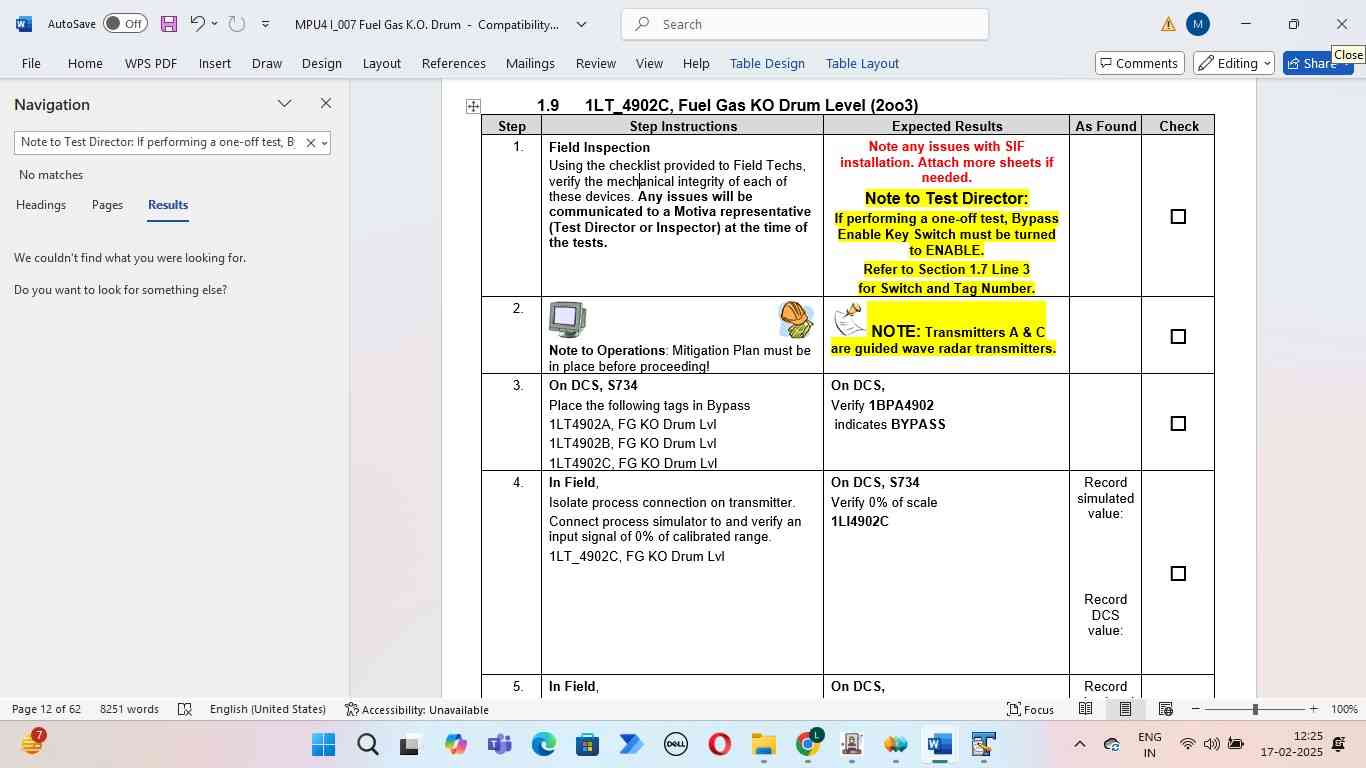Click the Redo arrow icon
1366x768 pixels.
[237, 24]
